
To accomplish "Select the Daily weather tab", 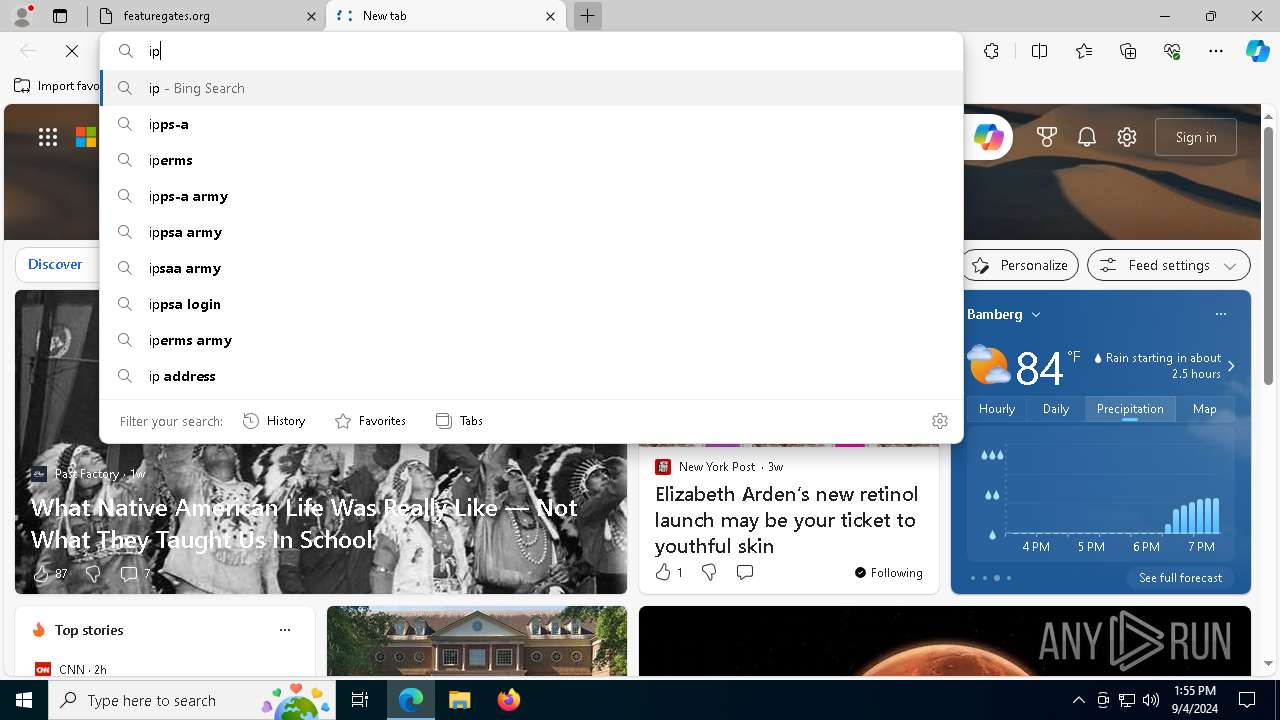I will pos(1056,409).
